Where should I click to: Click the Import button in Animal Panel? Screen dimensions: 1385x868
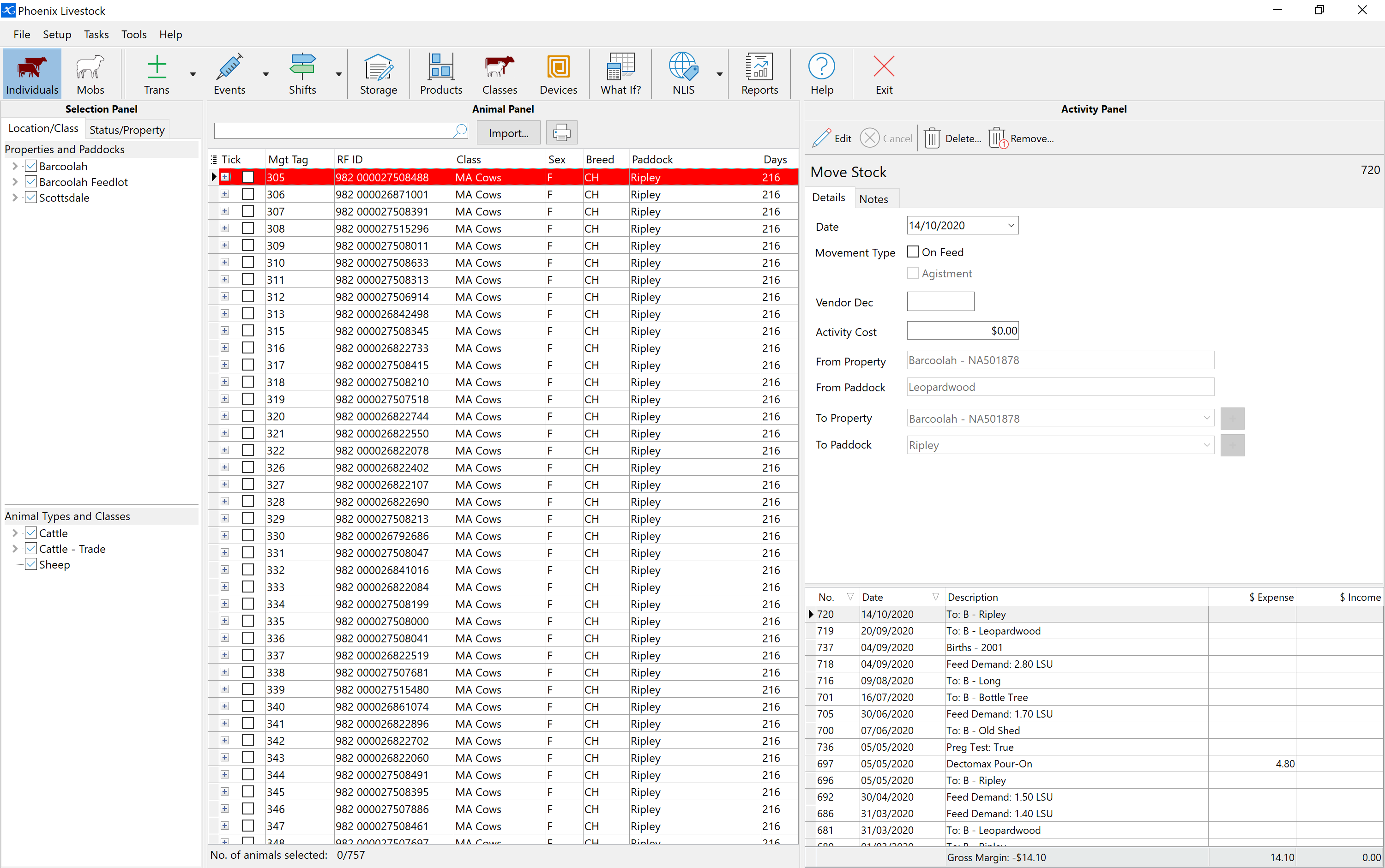click(508, 132)
